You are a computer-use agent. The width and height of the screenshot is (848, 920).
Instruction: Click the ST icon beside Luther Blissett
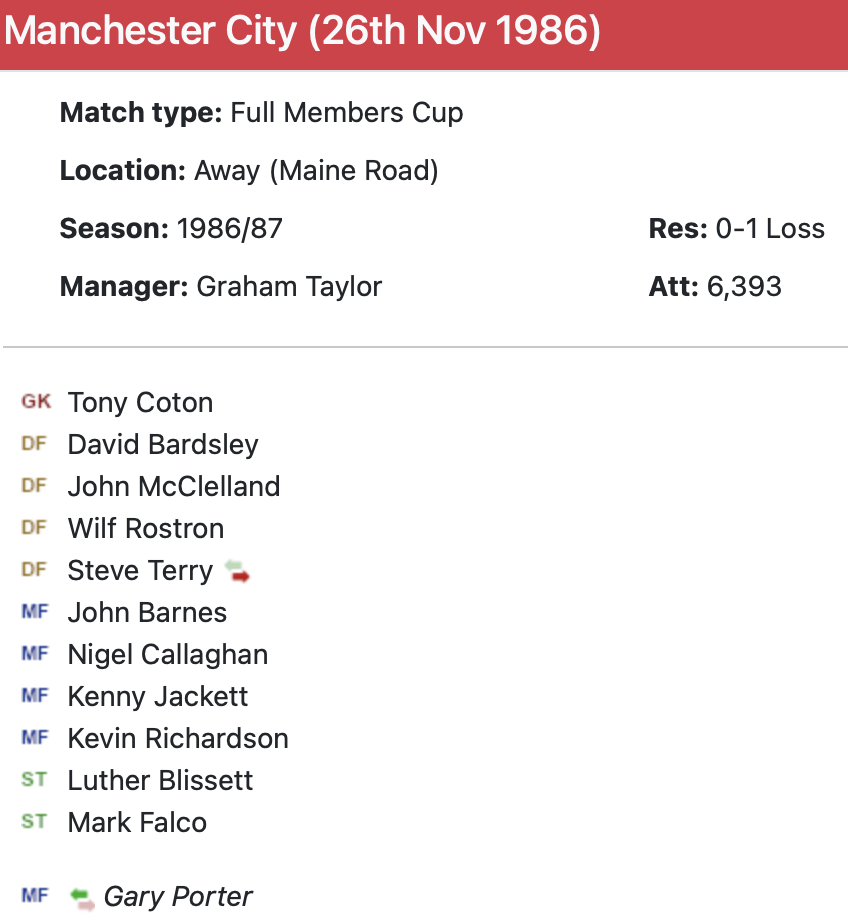34,780
